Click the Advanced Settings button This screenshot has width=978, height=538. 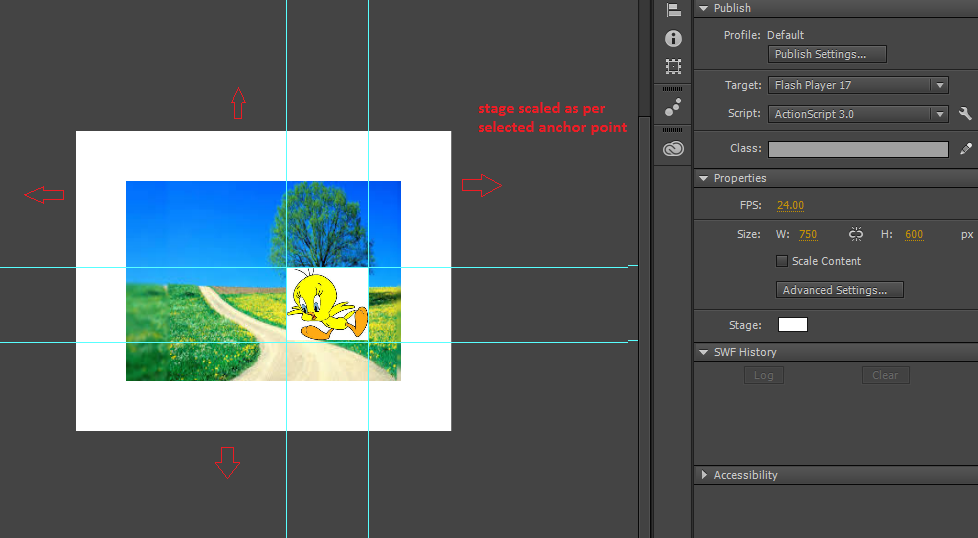pyautogui.click(x=840, y=290)
